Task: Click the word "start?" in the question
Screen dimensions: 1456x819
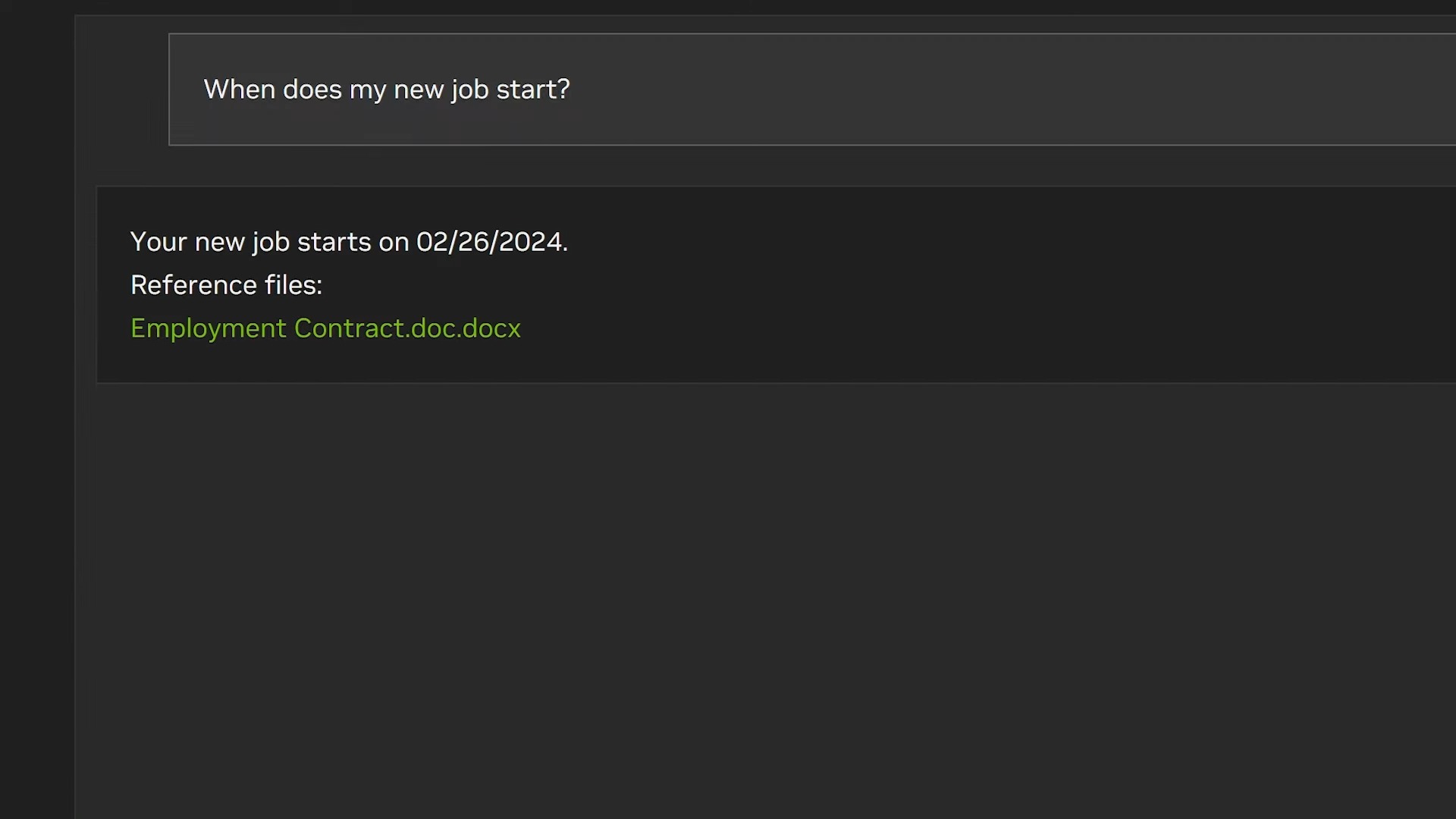Action: 532,89
